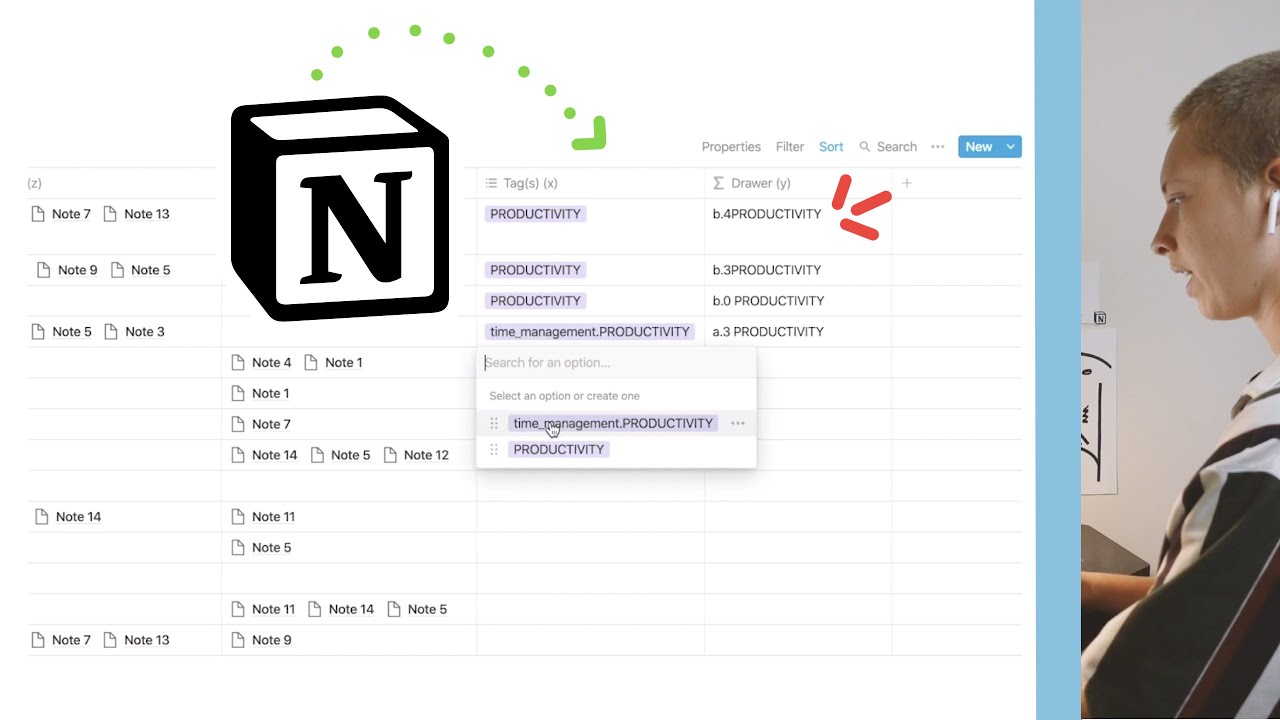Open the Properties menu

pos(731,146)
